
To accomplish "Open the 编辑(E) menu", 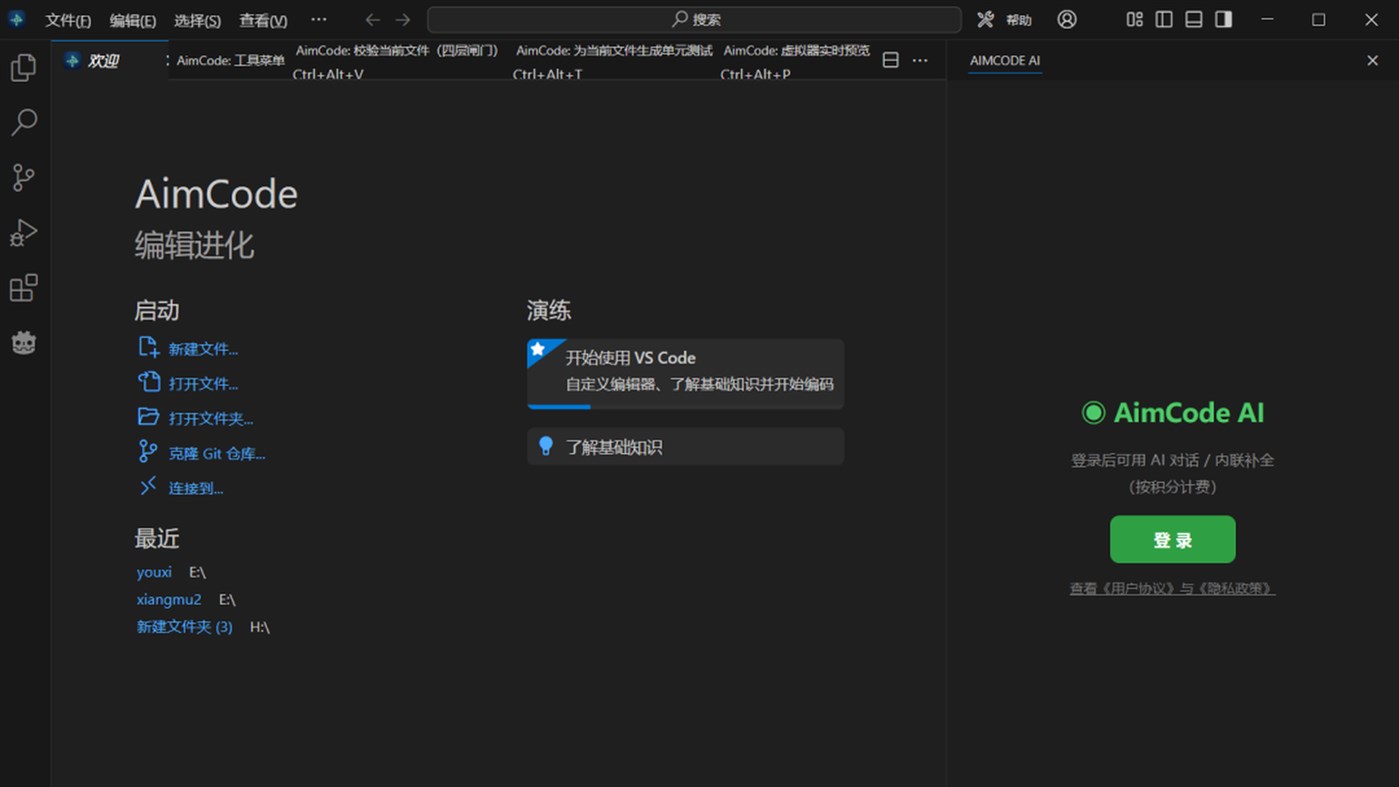I will coord(132,20).
